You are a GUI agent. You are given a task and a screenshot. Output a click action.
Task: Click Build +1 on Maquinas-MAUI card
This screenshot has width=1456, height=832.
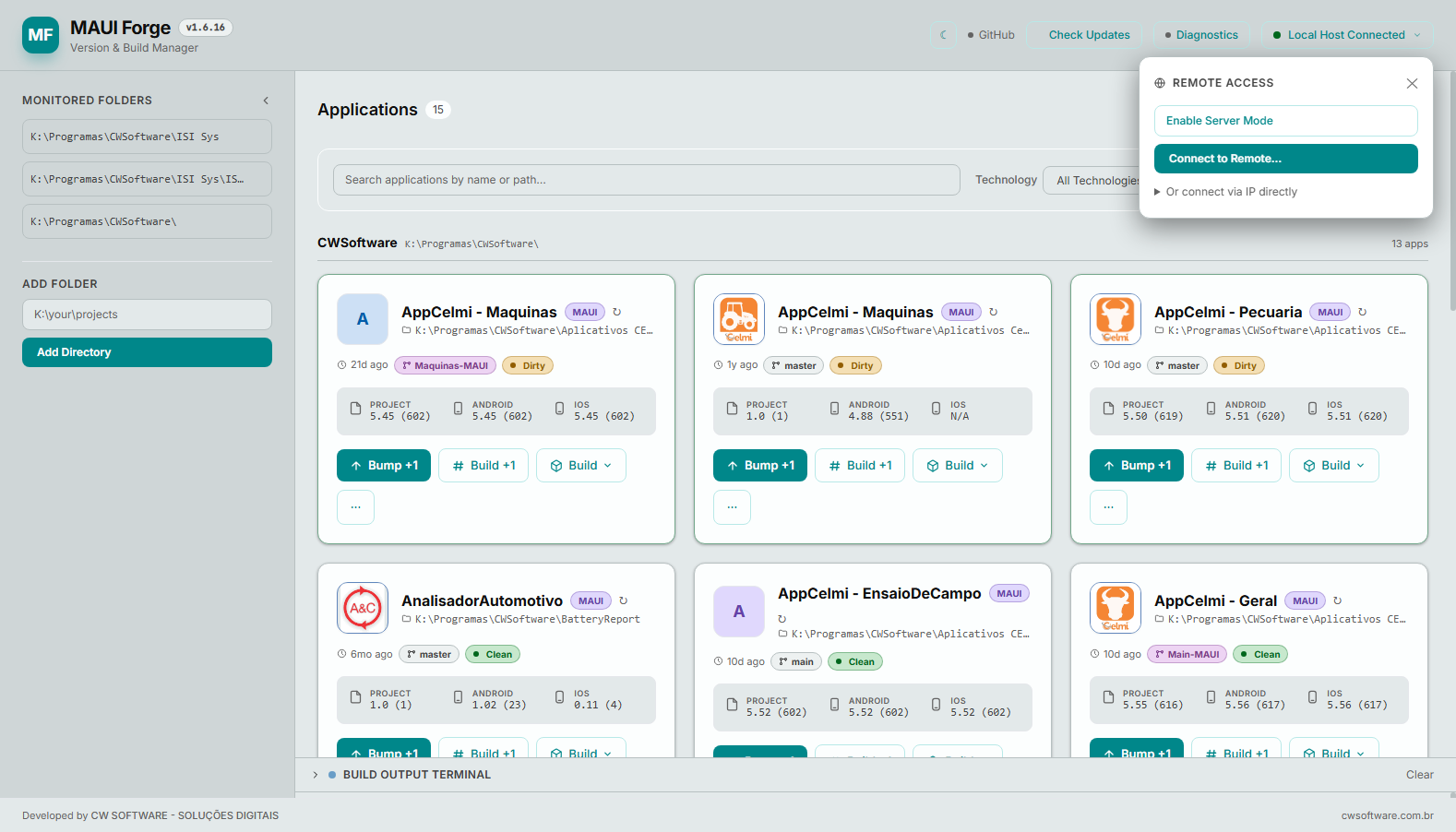coord(483,466)
